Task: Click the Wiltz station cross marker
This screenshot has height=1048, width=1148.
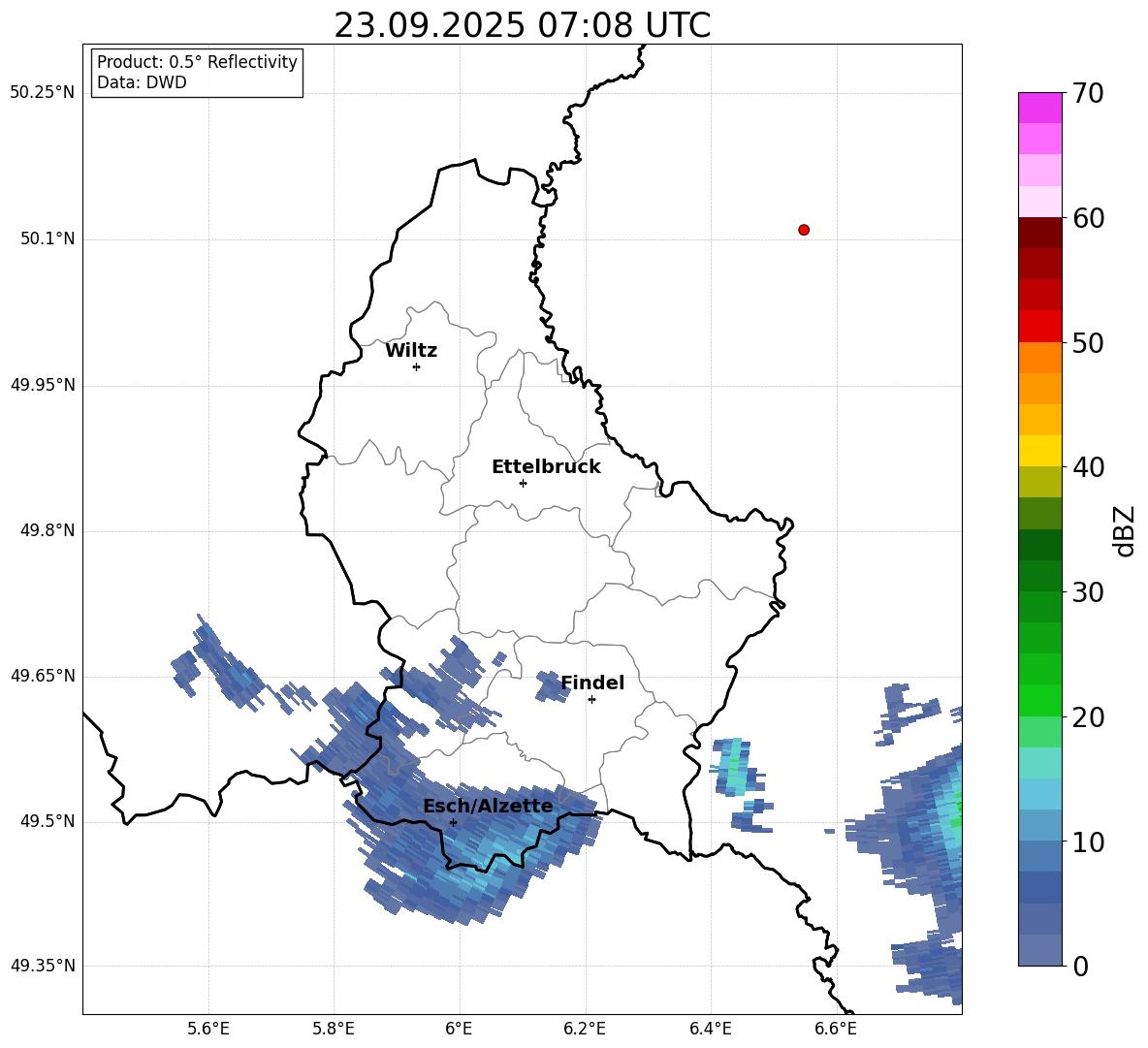Action: [x=417, y=366]
